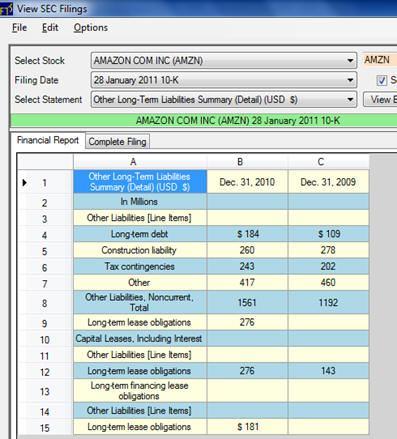Image resolution: width=397 pixels, height=439 pixels.
Task: Expand the Select Stock dropdown
Action: pos(350,61)
